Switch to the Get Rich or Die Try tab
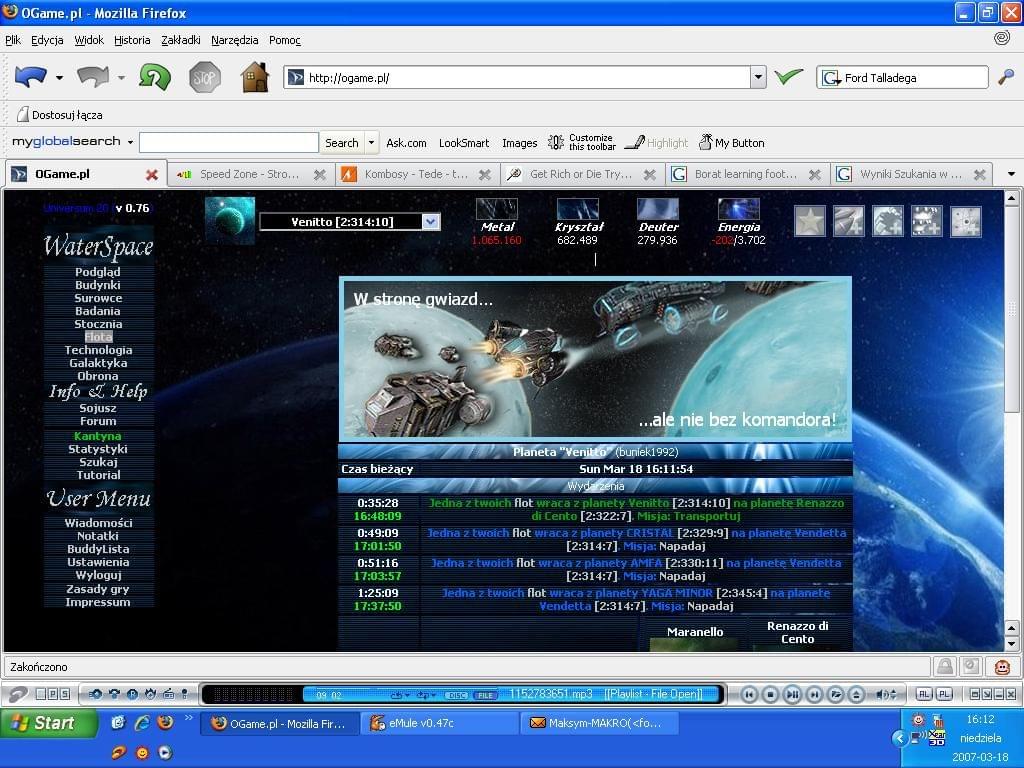Screen dimensions: 1024x768 coord(583,174)
